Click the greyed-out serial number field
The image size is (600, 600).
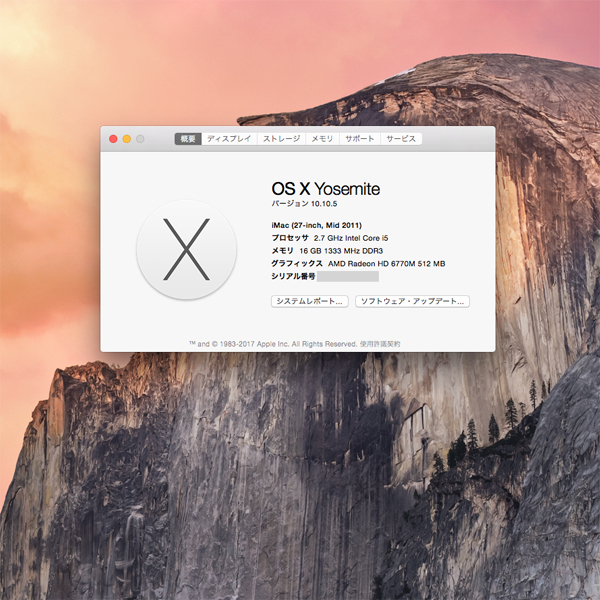click(x=348, y=276)
